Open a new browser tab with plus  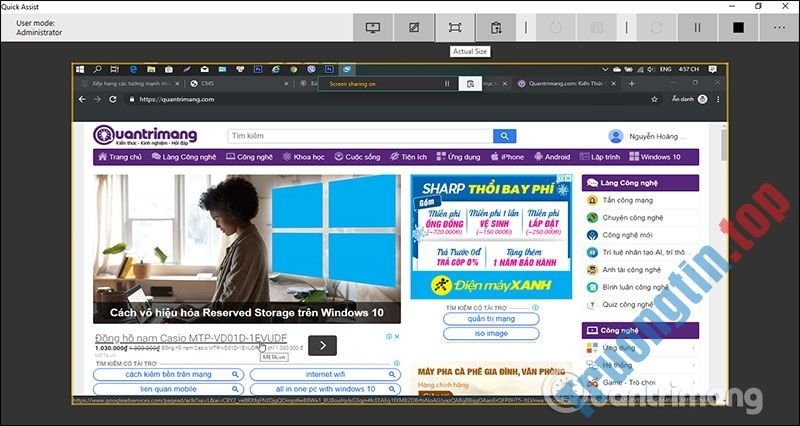tap(632, 84)
